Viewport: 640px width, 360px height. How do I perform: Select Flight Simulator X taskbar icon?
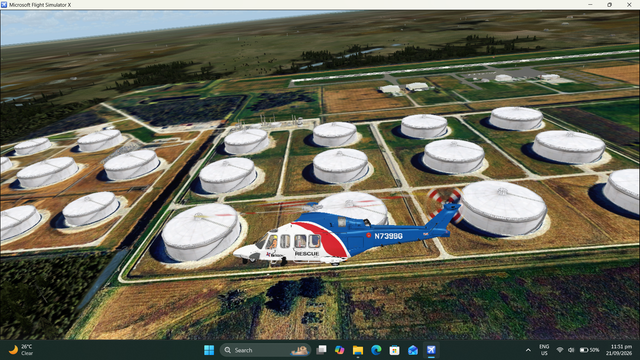click(431, 350)
